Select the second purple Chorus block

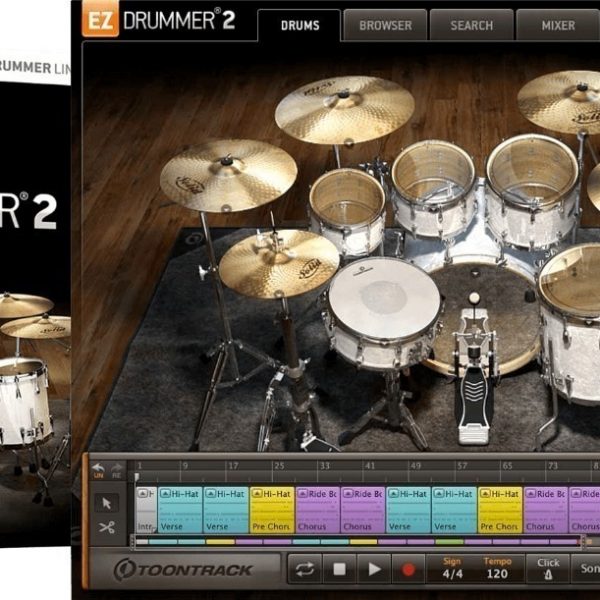[x=363, y=510]
